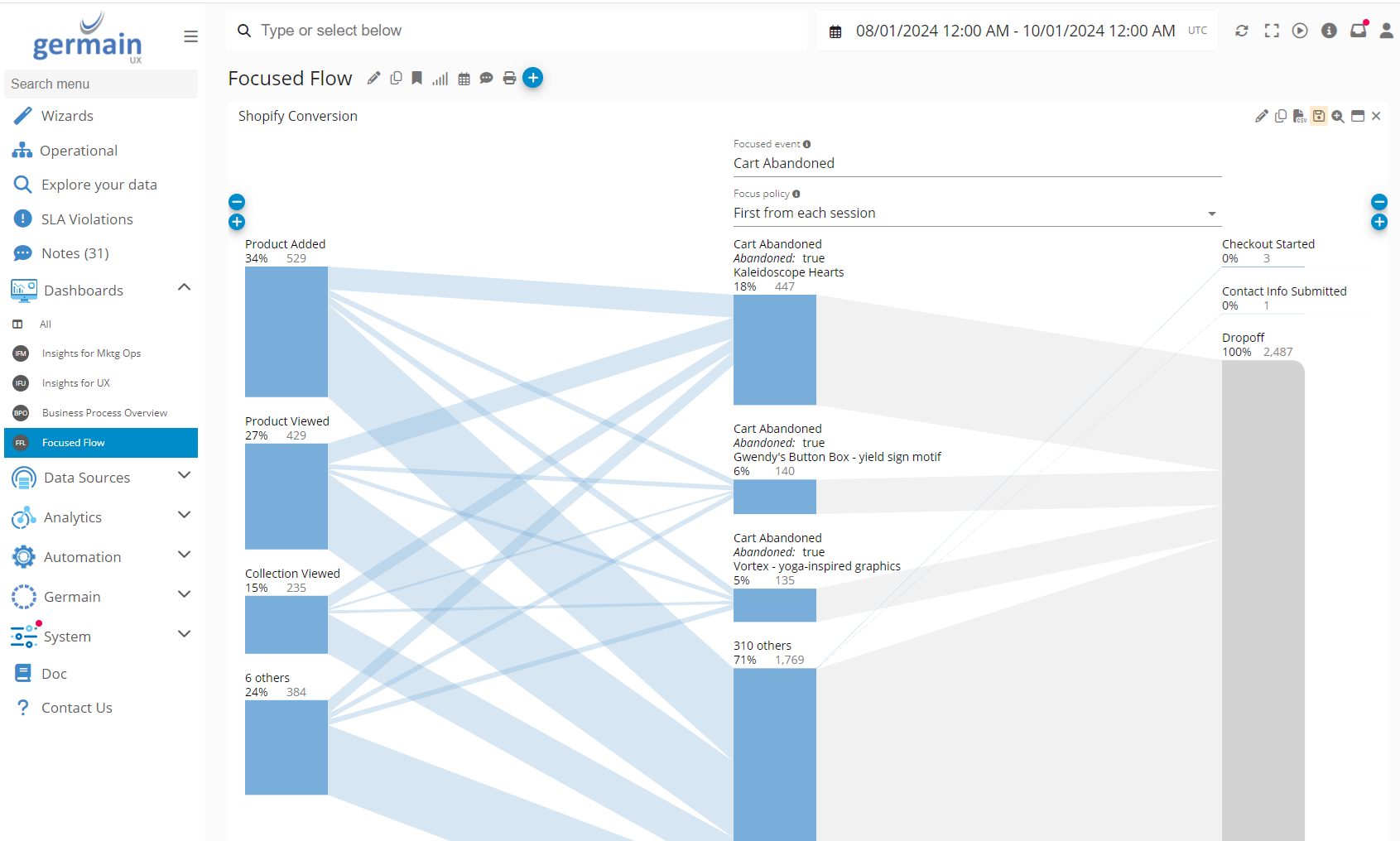Click the Product Added flow bar

click(286, 331)
